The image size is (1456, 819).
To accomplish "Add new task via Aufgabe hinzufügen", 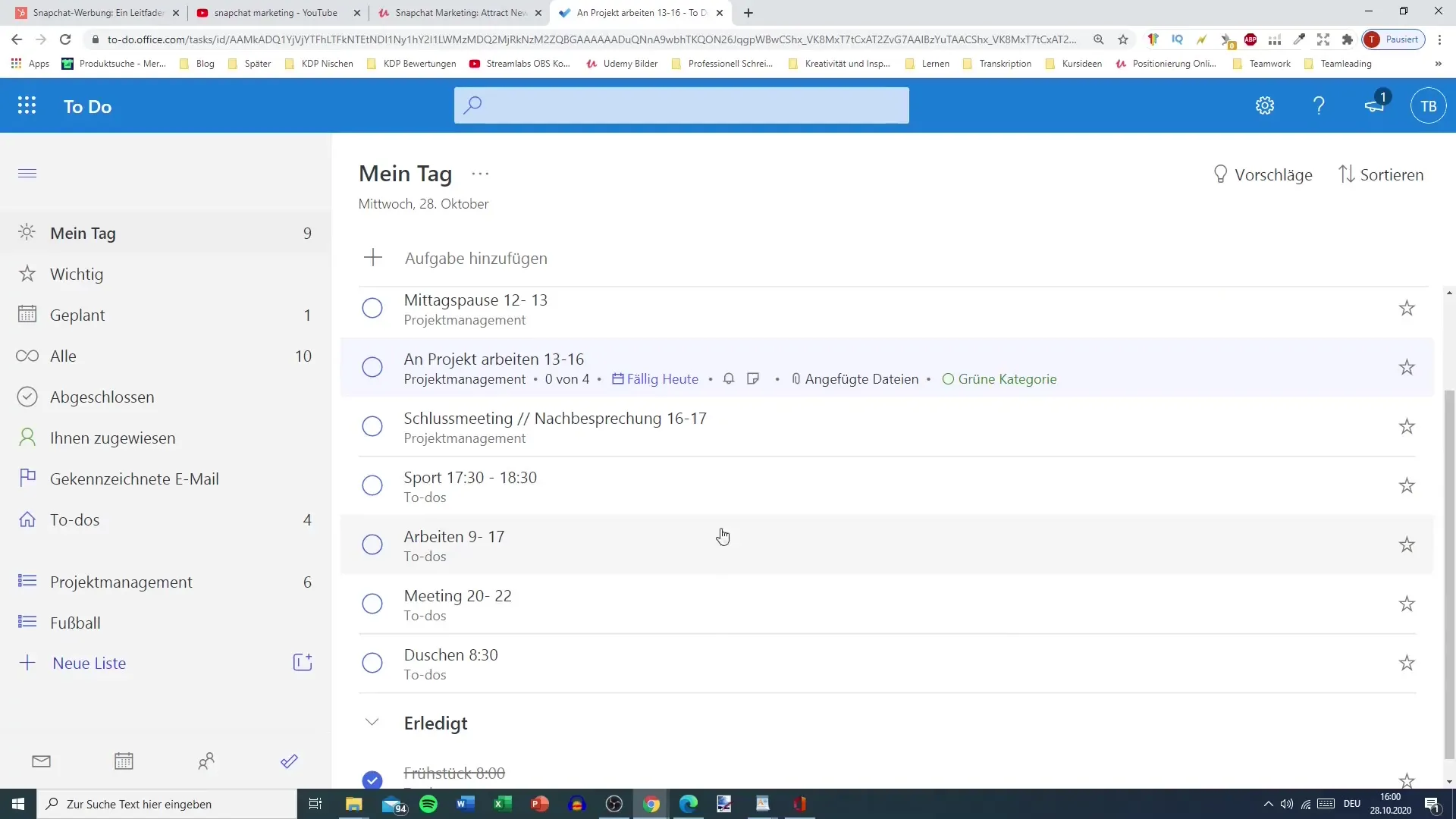I will coord(476,258).
